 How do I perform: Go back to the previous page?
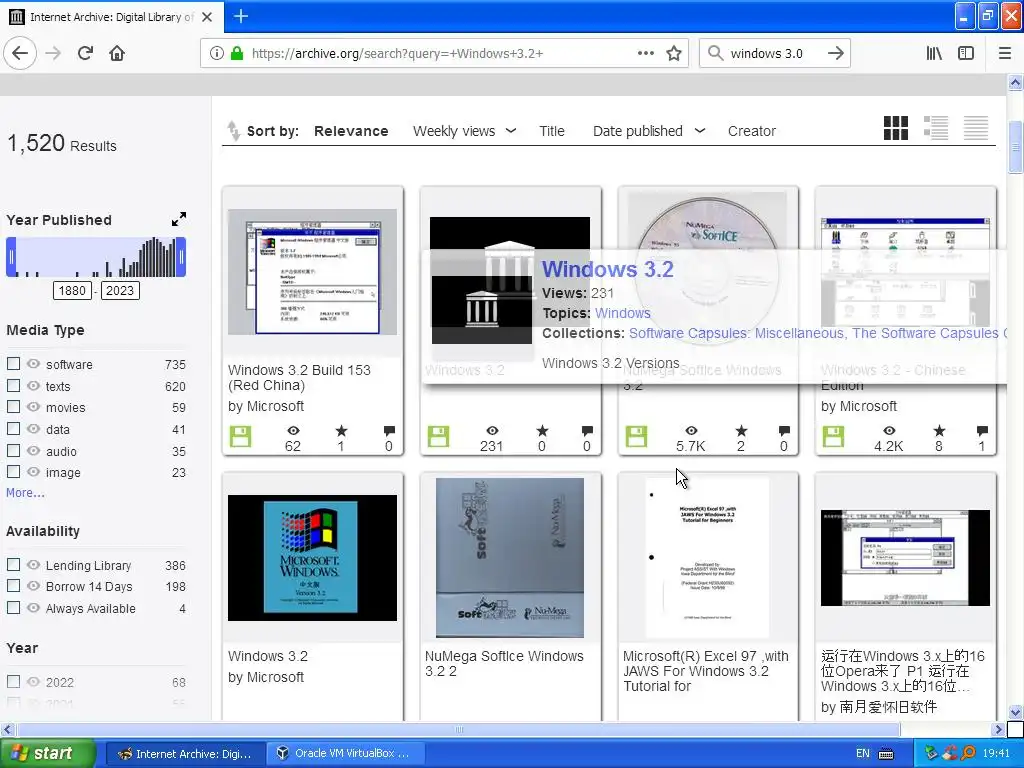coord(20,54)
